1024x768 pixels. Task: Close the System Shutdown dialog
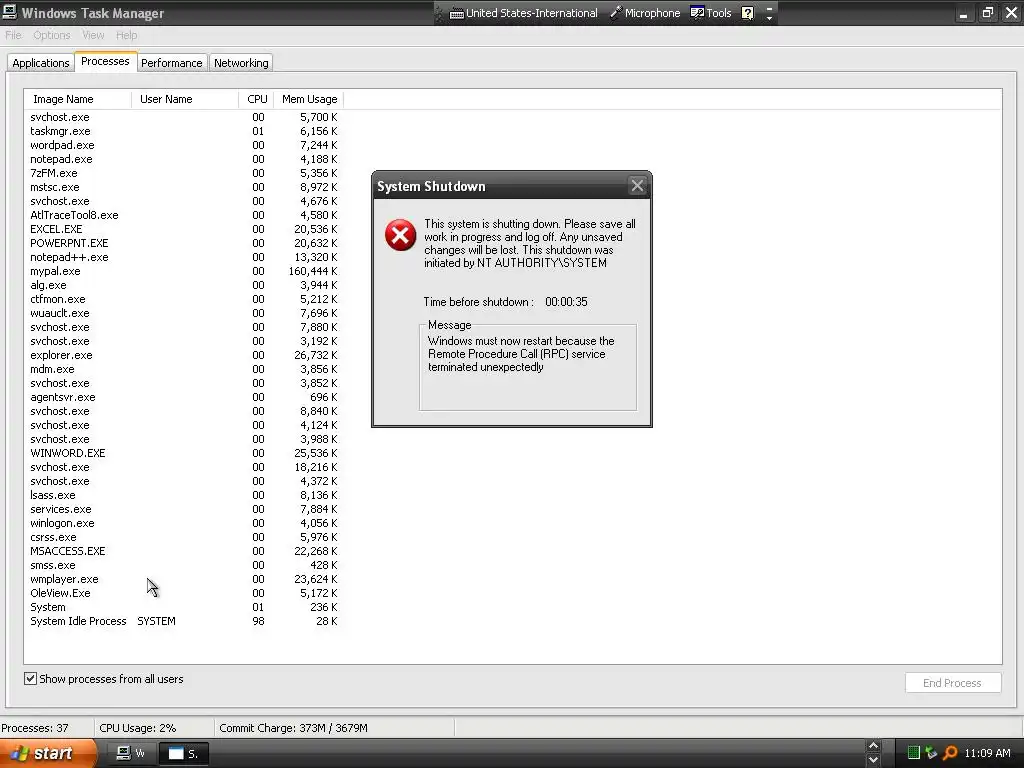point(637,186)
